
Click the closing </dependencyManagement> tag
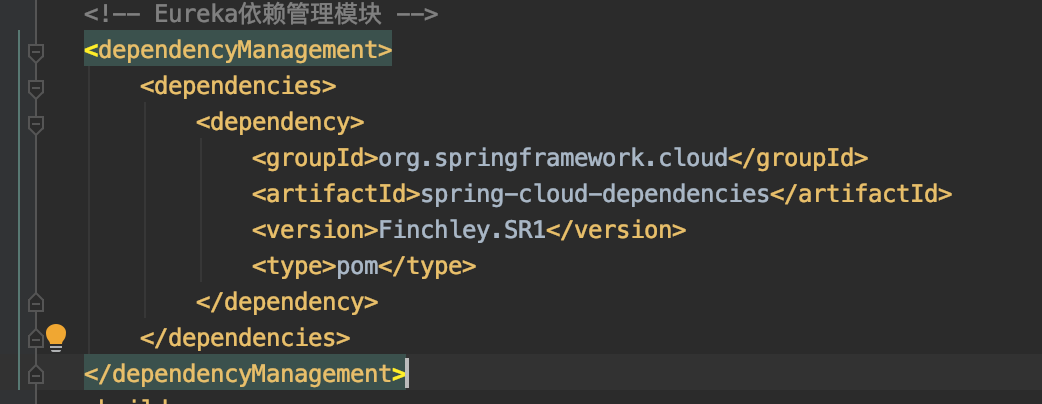(x=245, y=374)
